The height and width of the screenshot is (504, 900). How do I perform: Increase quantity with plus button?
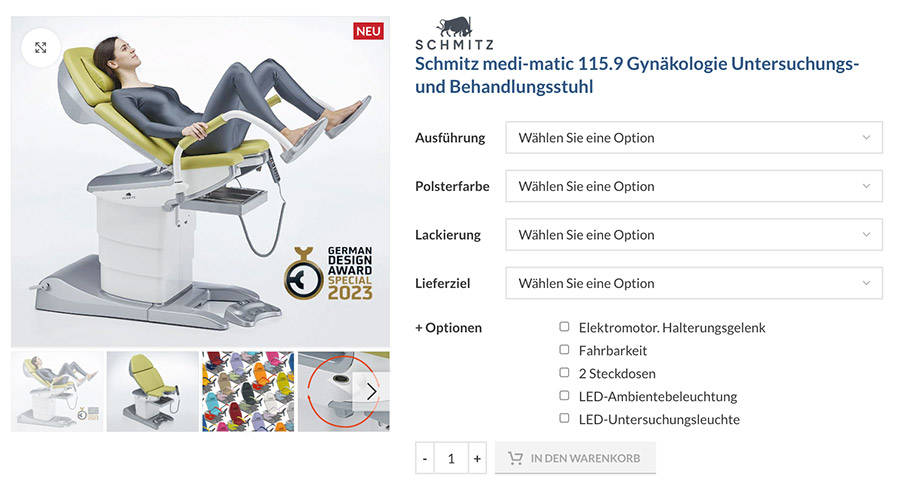point(477,458)
